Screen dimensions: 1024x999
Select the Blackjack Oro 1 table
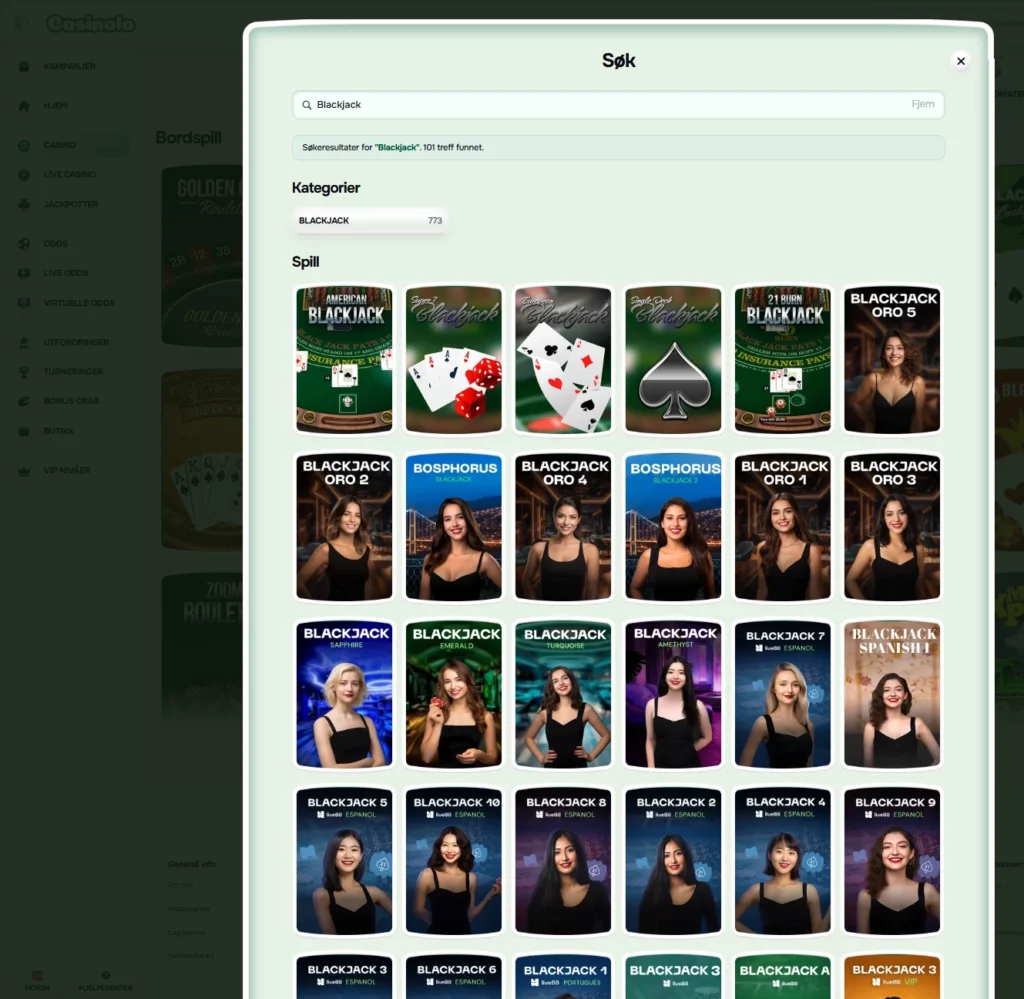click(783, 527)
